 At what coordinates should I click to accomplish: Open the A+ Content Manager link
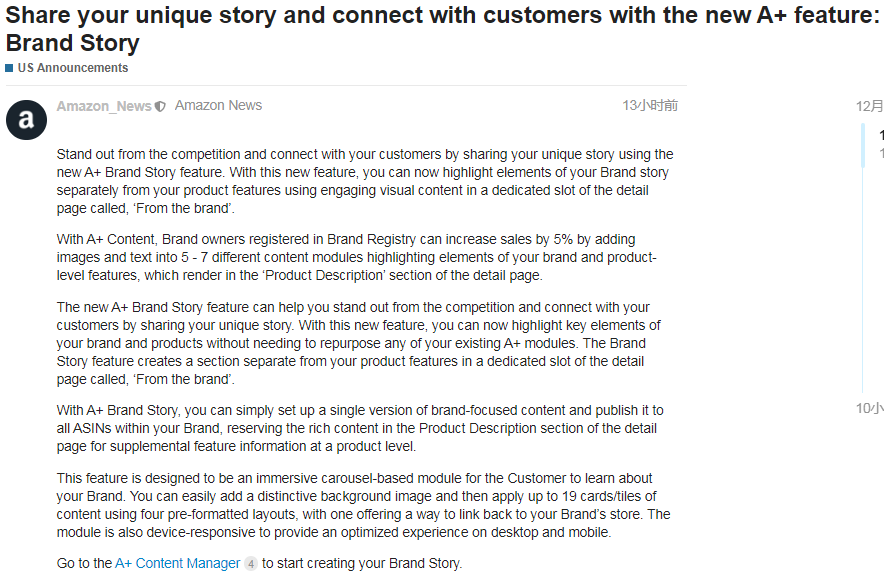pyautogui.click(x=177, y=563)
